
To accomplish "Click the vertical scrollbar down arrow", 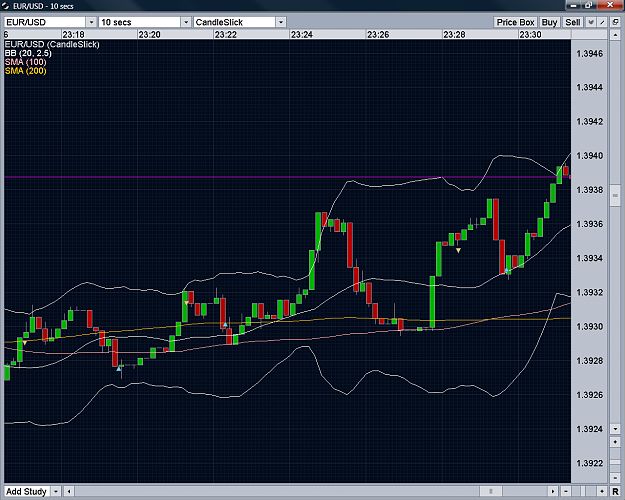I will coord(615,429).
